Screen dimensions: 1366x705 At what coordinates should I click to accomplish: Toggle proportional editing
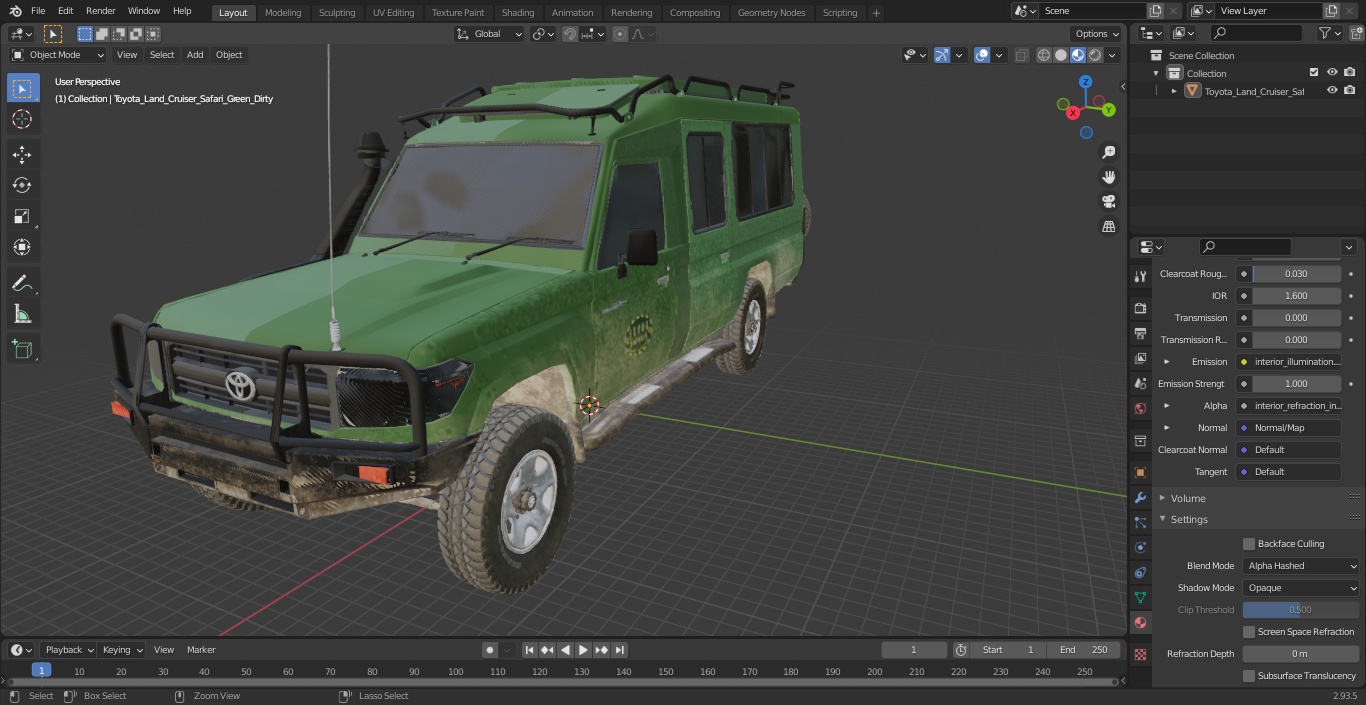point(620,34)
